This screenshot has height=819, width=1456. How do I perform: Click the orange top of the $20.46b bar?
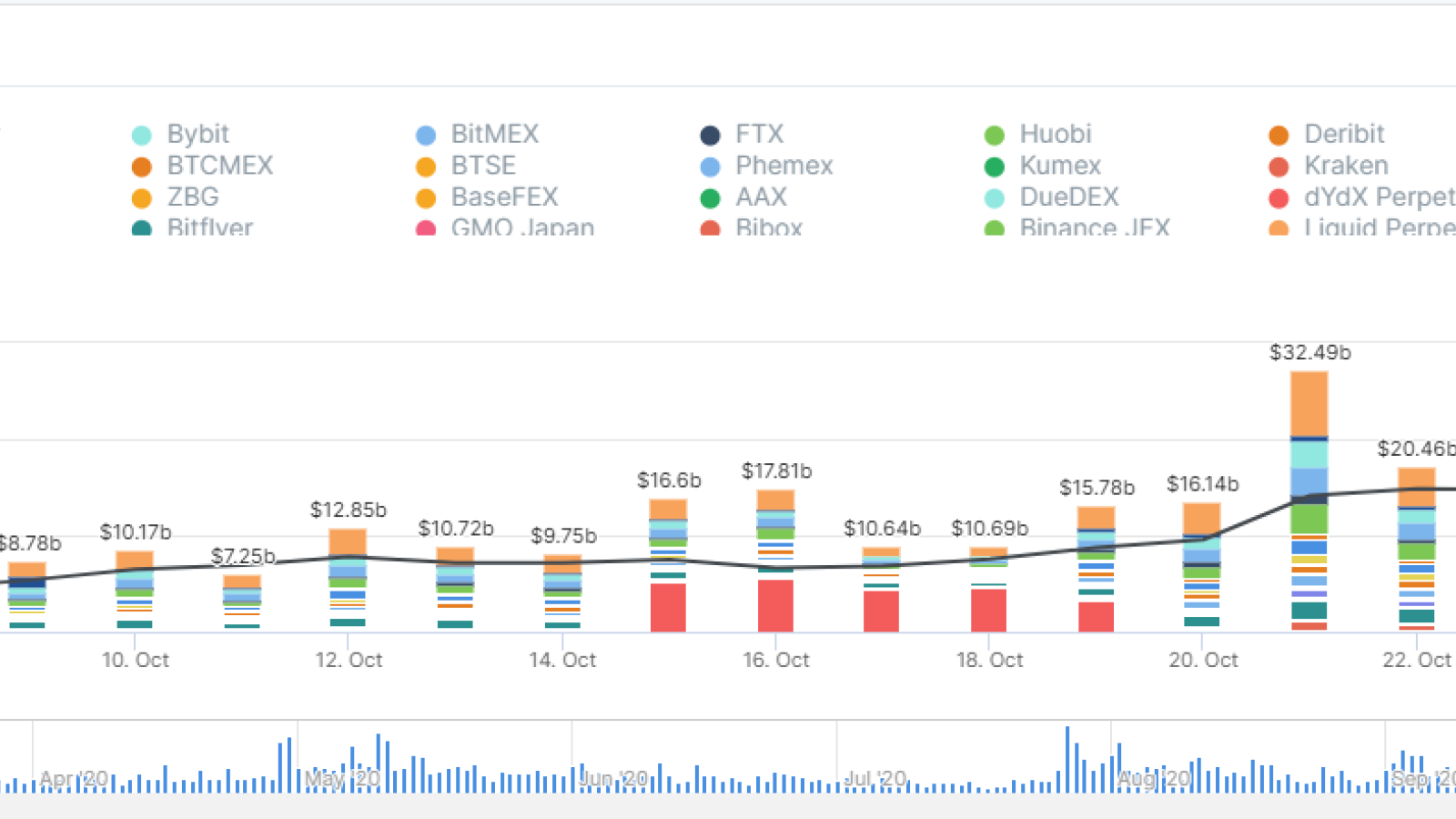click(x=1416, y=487)
